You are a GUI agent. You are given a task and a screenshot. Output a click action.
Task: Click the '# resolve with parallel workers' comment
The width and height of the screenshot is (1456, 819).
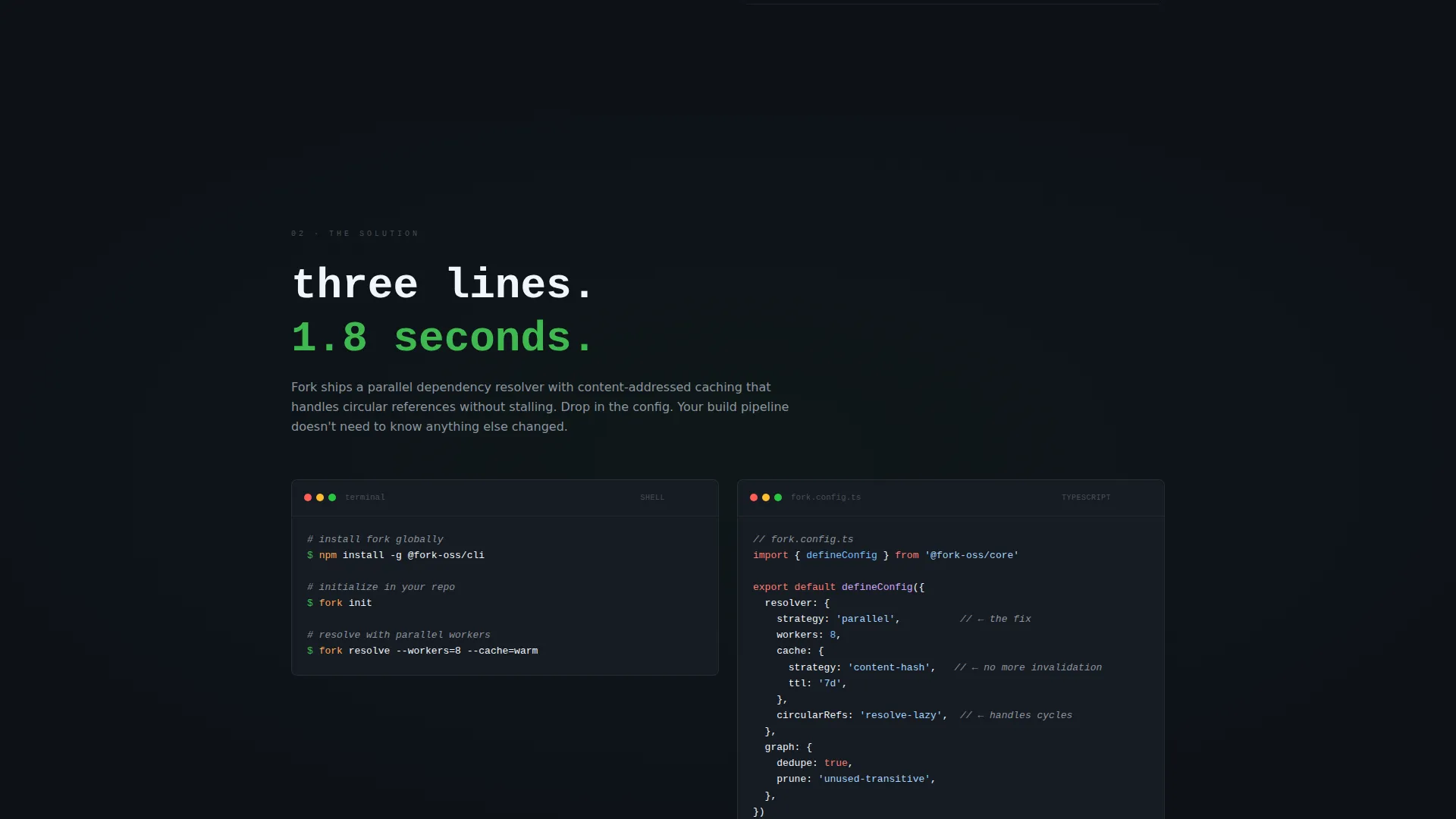point(399,635)
